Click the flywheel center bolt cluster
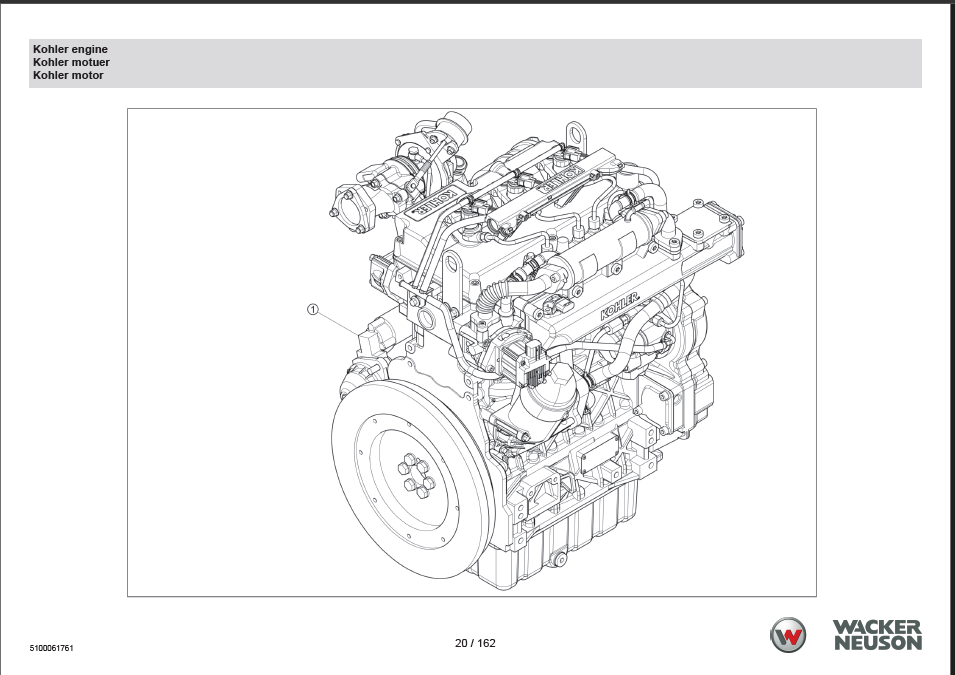 click(416, 476)
